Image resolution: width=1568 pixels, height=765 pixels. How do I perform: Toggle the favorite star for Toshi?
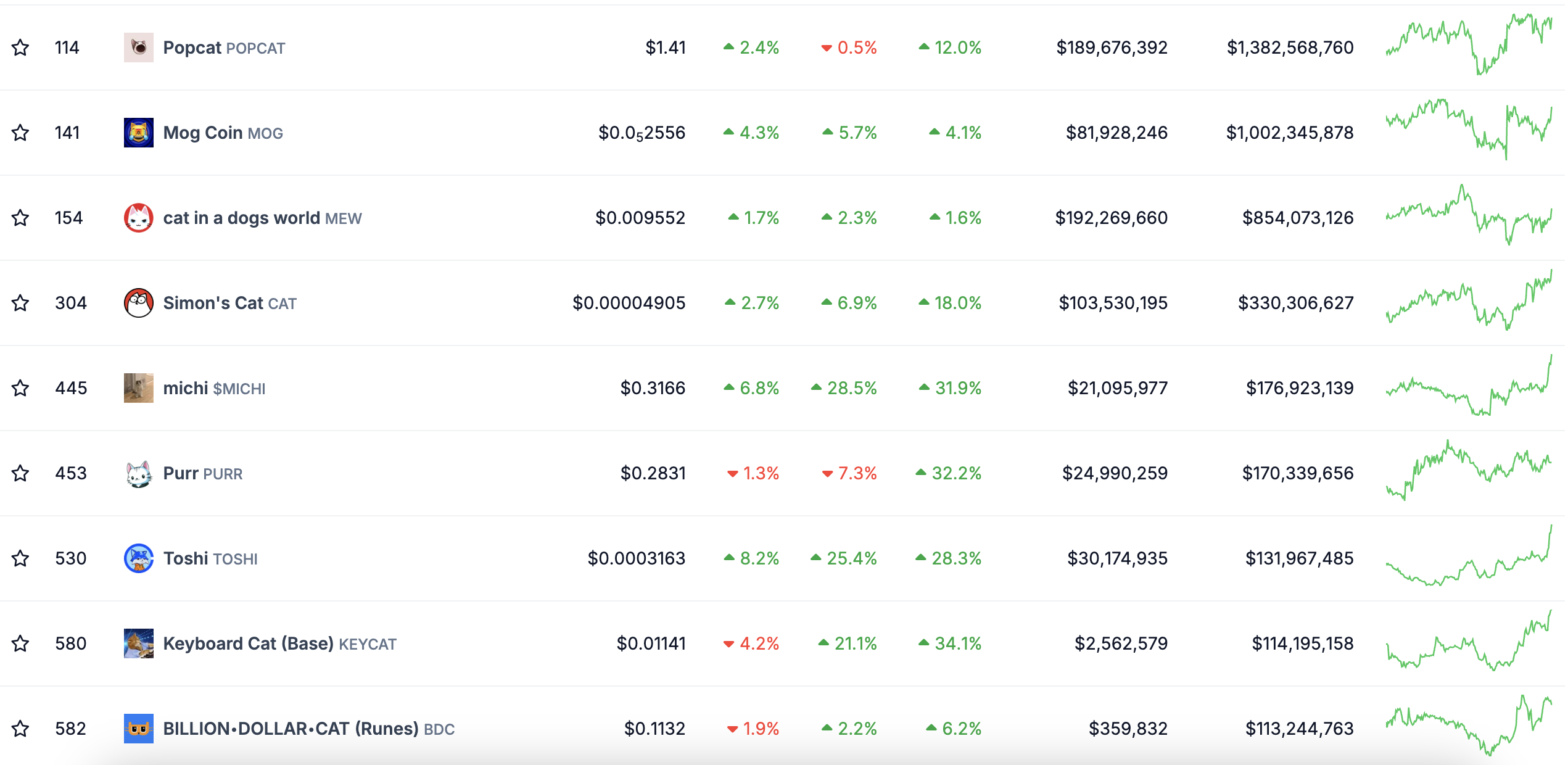point(20,558)
